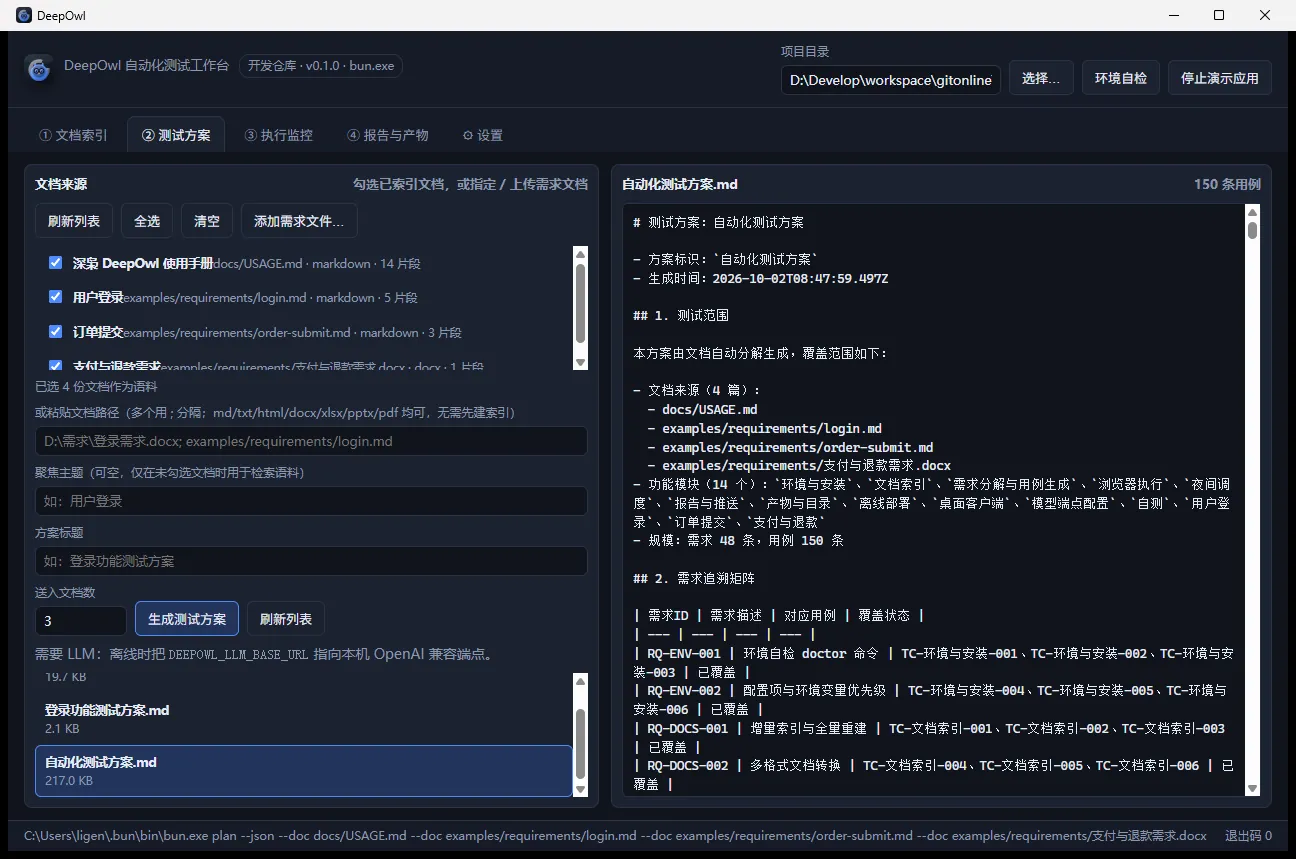Screen dimensions: 1296x859
Task: Click document list scrollbar down arrow
Action: pyautogui.click(x=580, y=362)
